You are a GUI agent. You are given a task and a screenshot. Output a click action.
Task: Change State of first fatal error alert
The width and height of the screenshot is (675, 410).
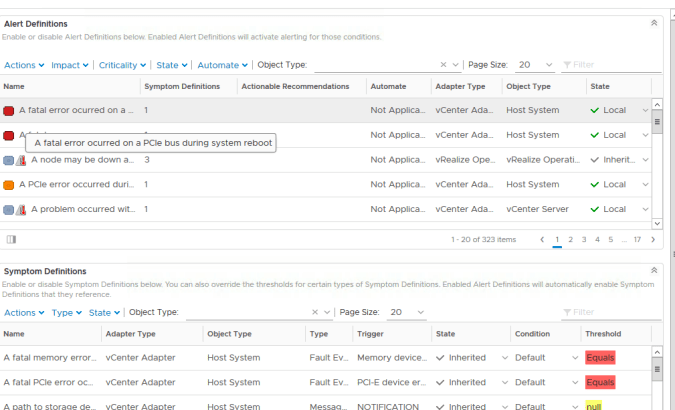click(645, 110)
